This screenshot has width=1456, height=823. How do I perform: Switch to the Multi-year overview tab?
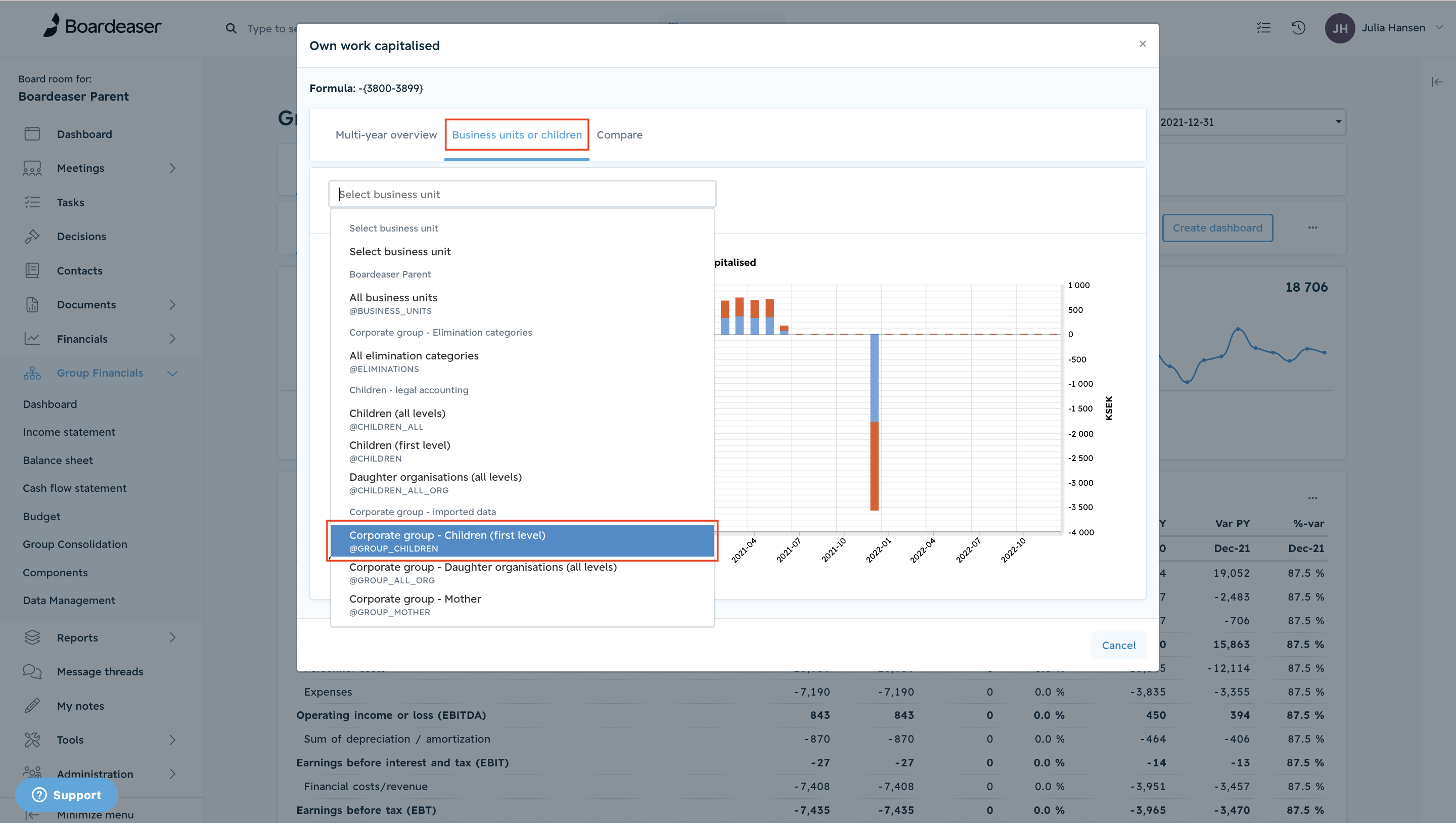click(x=386, y=134)
